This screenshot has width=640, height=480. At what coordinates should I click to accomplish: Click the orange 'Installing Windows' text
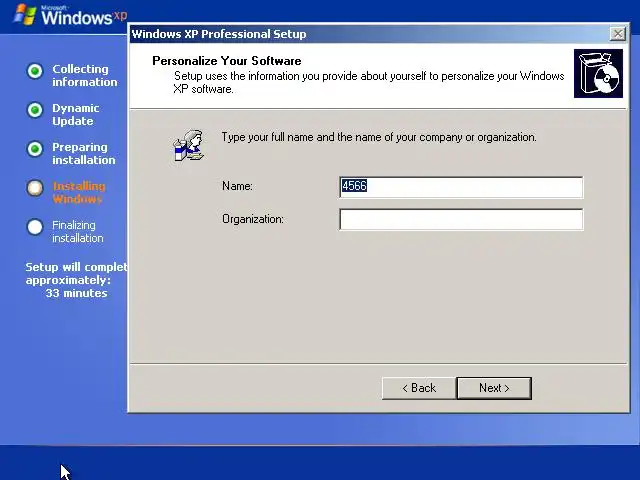click(79, 193)
